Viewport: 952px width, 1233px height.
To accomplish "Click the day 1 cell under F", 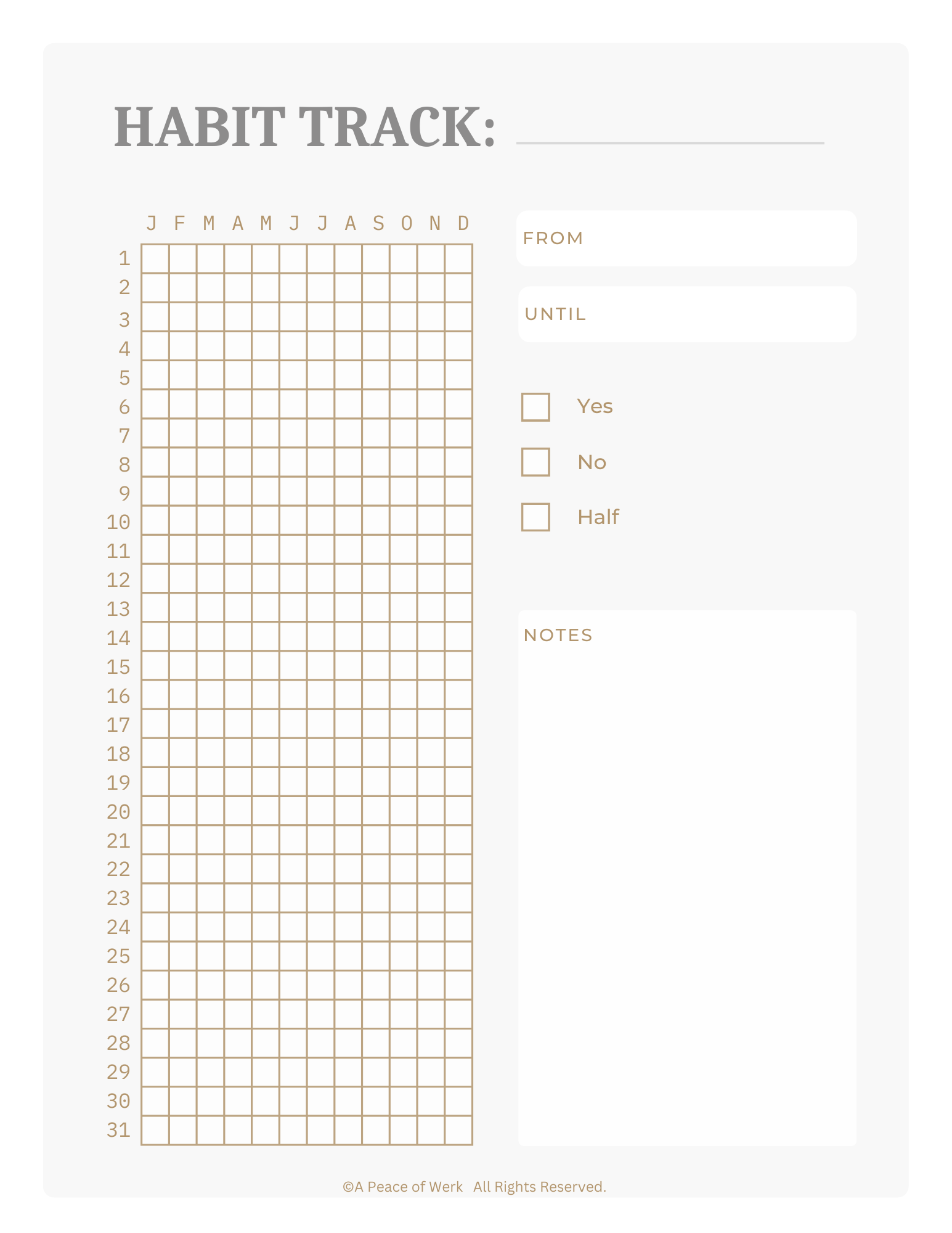I will [182, 258].
